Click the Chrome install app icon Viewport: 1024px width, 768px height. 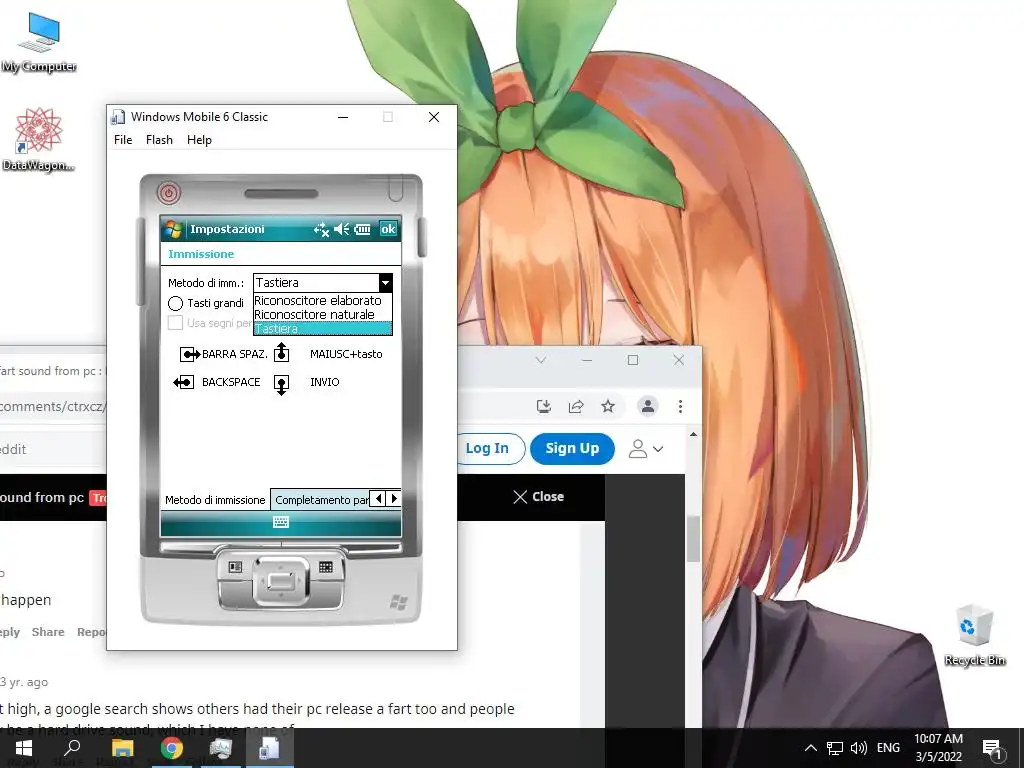pyautogui.click(x=543, y=406)
